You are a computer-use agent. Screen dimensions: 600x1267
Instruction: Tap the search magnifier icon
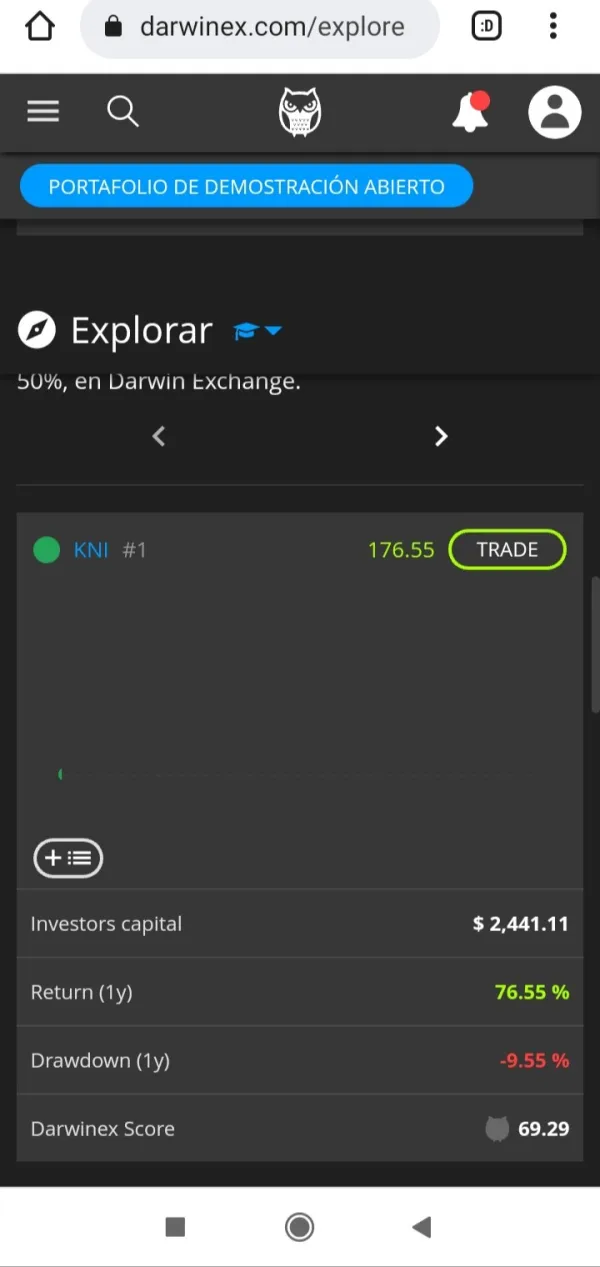point(123,111)
